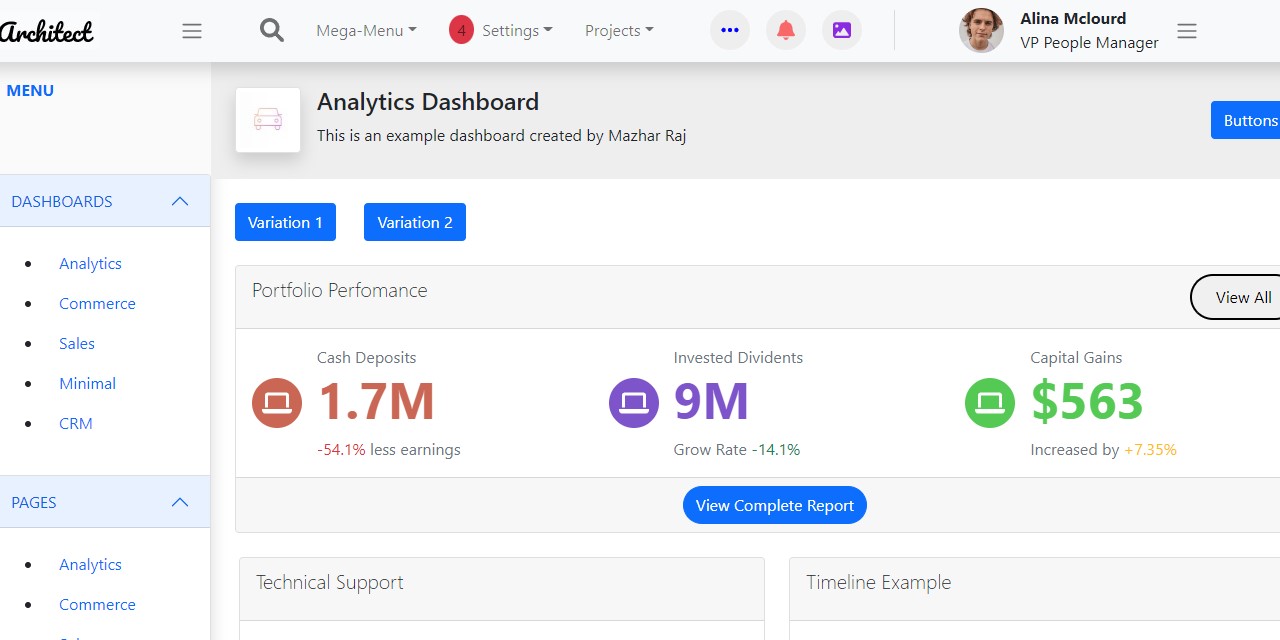This screenshot has height=640, width=1280.
Task: Open the Projects dropdown
Action: [x=618, y=30]
